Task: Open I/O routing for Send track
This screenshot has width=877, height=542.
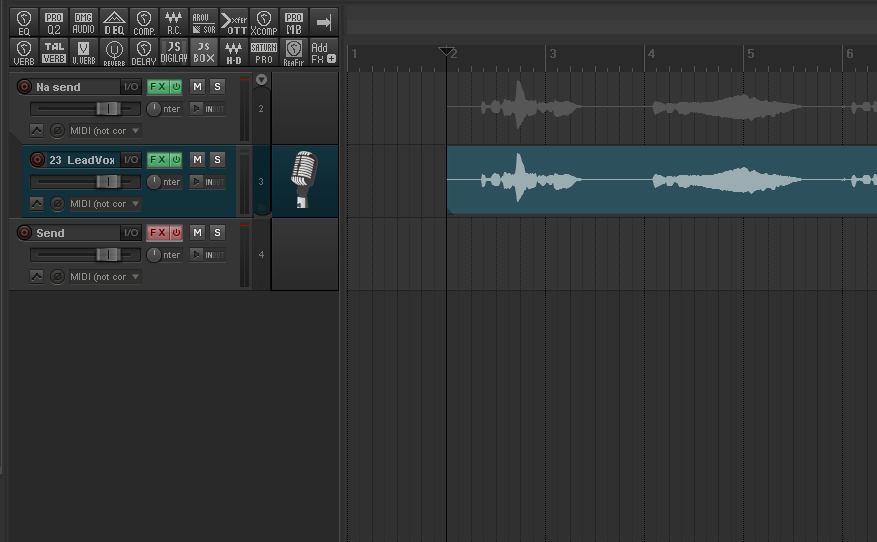Action: pos(131,233)
